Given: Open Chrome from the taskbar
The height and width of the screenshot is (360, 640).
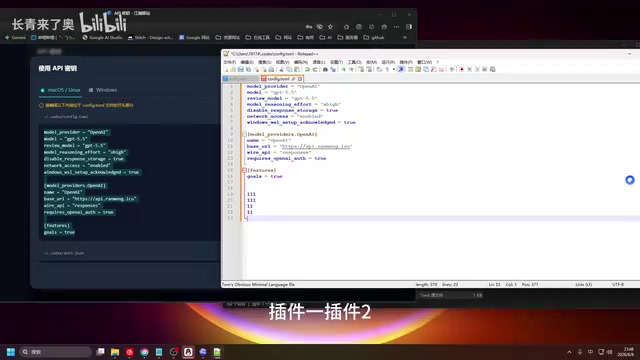Looking at the screenshot, I should 144,352.
